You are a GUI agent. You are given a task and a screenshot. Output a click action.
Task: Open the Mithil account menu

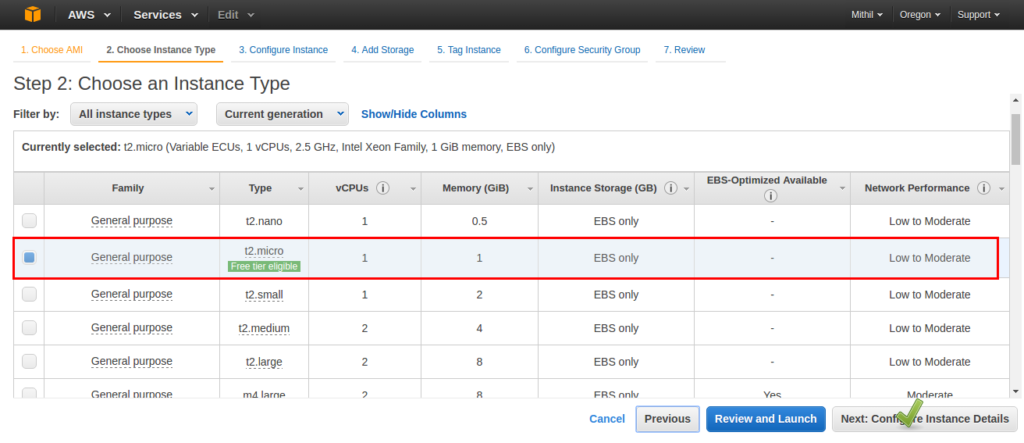coord(867,14)
